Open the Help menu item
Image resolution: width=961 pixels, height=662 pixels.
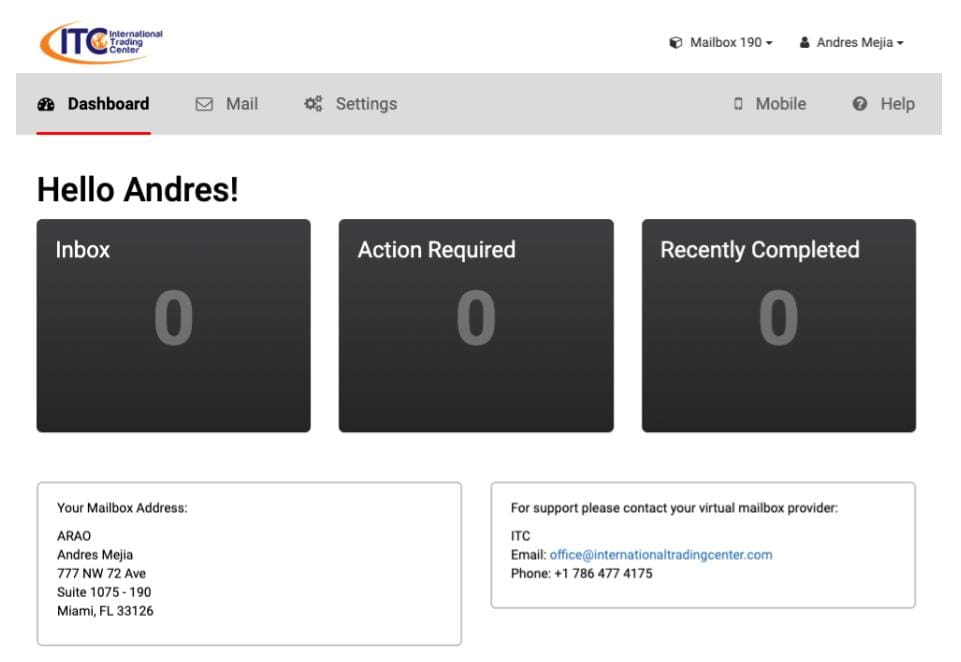[884, 104]
